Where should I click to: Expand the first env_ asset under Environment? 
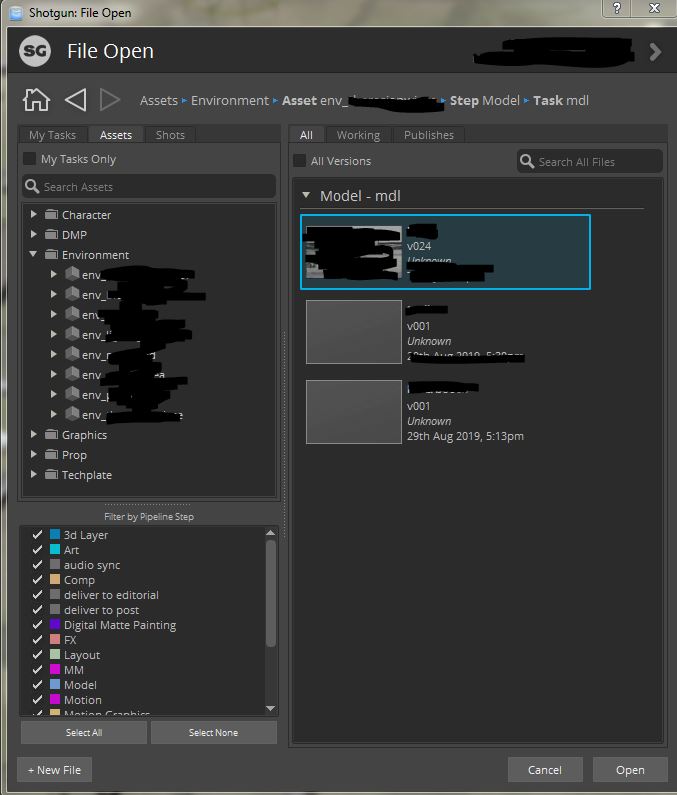point(54,274)
